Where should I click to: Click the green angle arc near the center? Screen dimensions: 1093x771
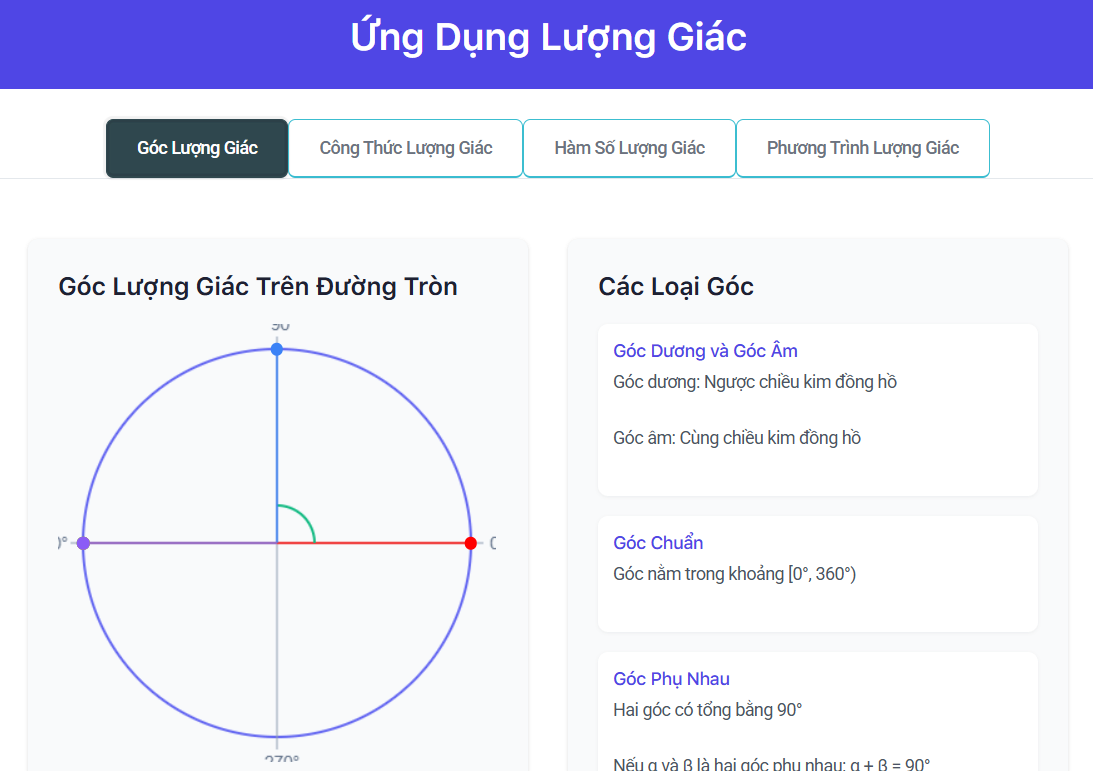pyautogui.click(x=305, y=516)
